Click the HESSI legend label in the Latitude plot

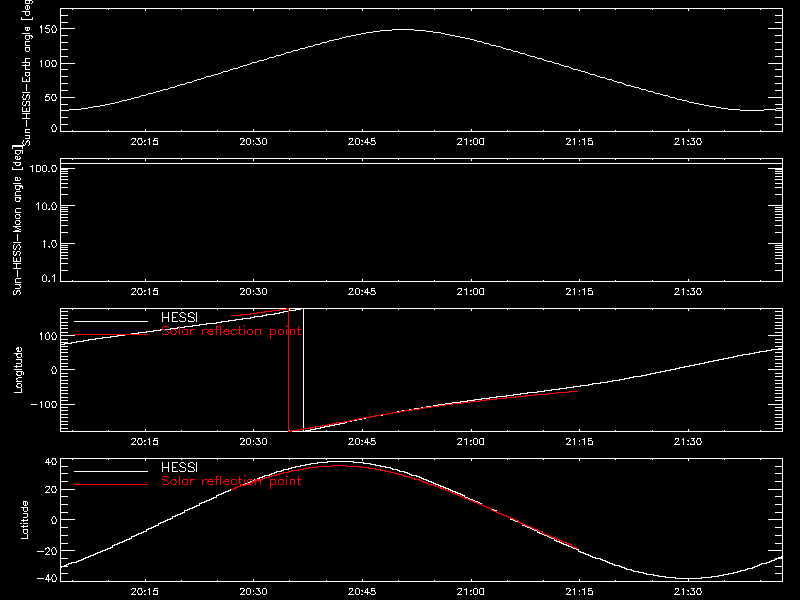pos(179,467)
